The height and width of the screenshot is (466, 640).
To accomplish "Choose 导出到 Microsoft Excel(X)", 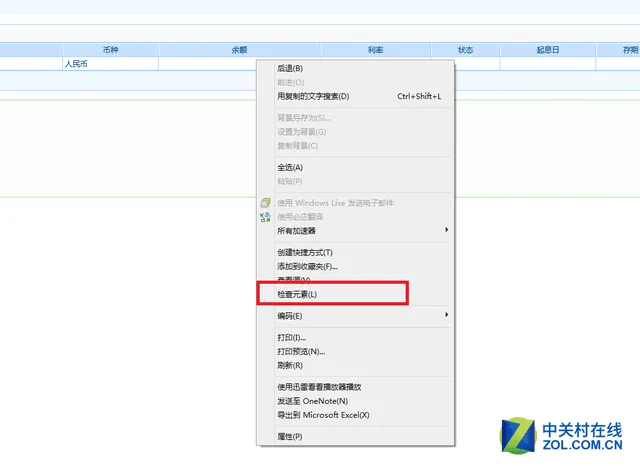I will 355,415.
